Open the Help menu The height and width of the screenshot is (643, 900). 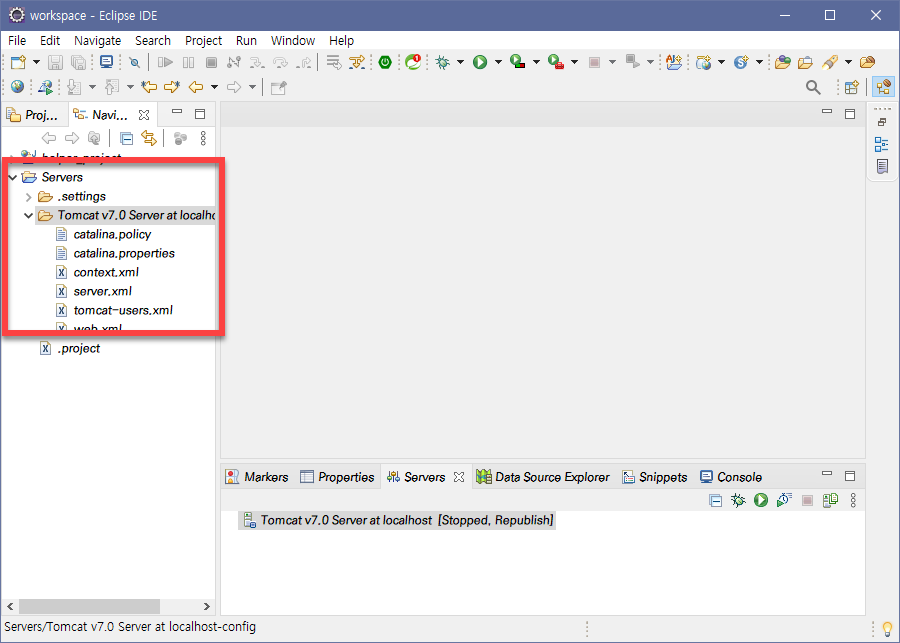tap(342, 41)
